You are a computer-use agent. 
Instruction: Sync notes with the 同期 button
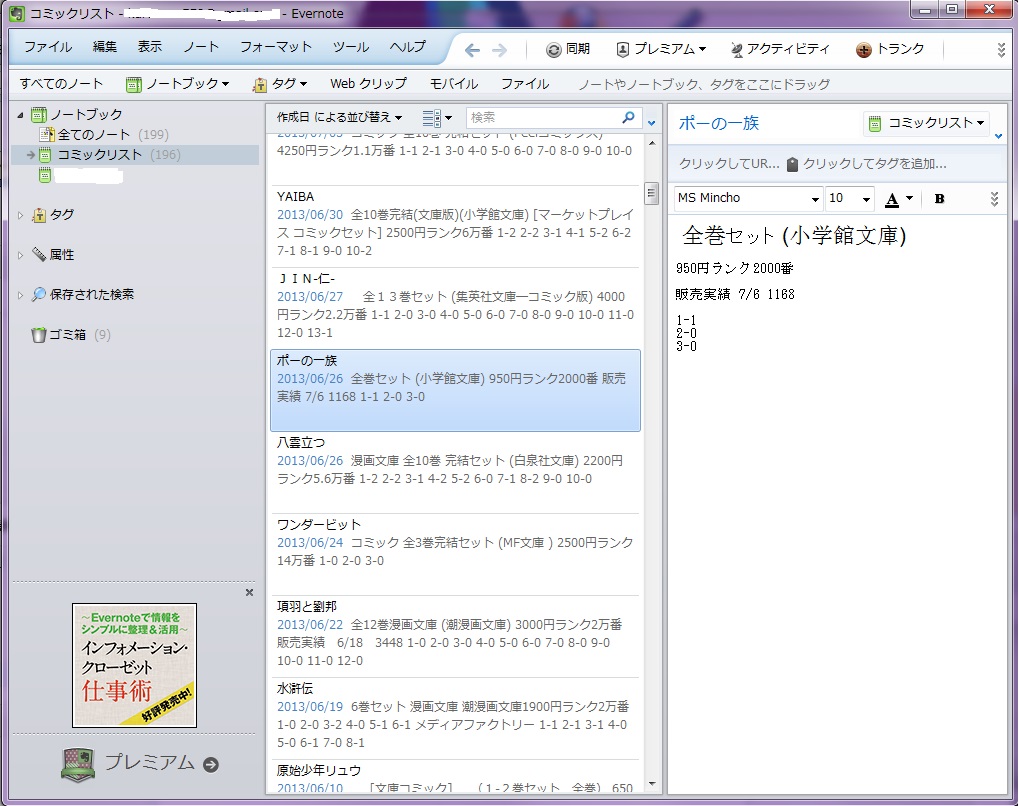[568, 49]
